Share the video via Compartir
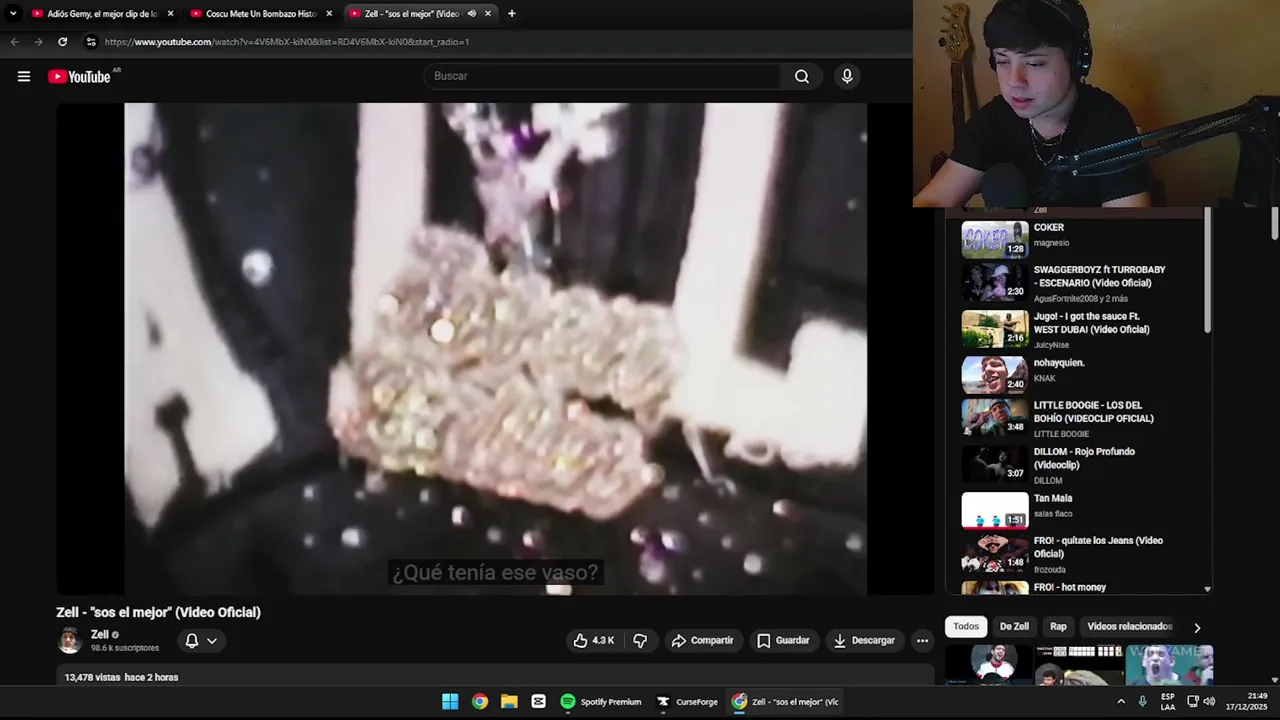 tap(702, 640)
